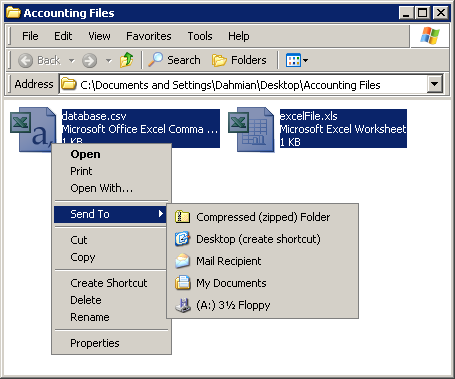455x379 pixels.
Task: Select the excelFile.xls file icon
Action: [252, 129]
